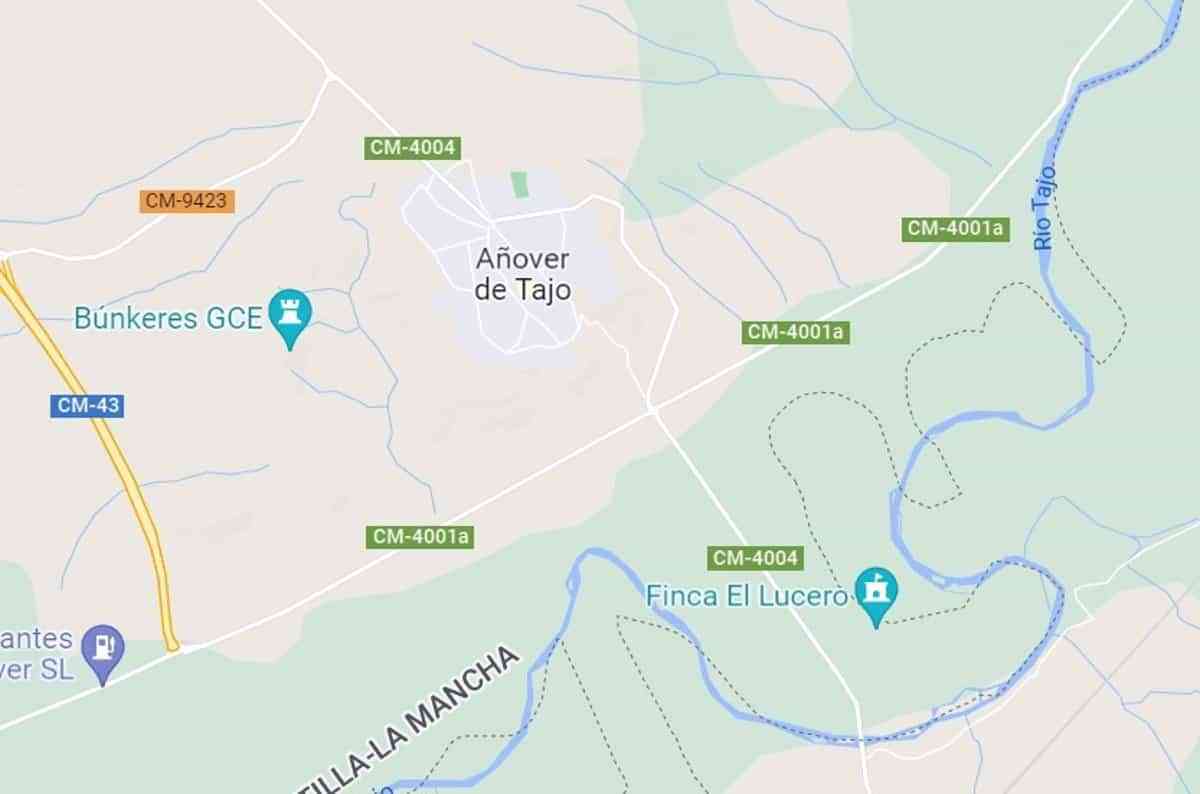Click the blue CM-43 highway shield
This screenshot has height=794, width=1200.
pos(86,406)
